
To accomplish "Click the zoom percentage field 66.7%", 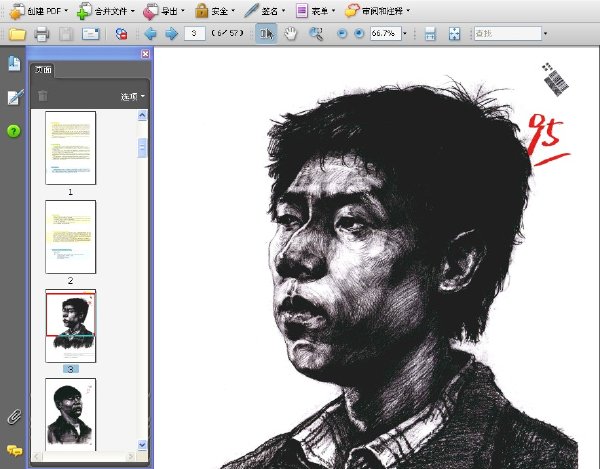I will tap(385, 33).
